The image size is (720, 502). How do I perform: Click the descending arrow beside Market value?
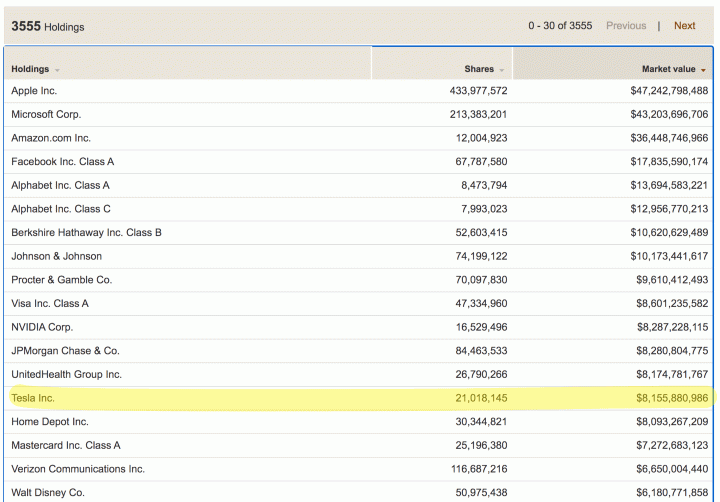point(704,70)
